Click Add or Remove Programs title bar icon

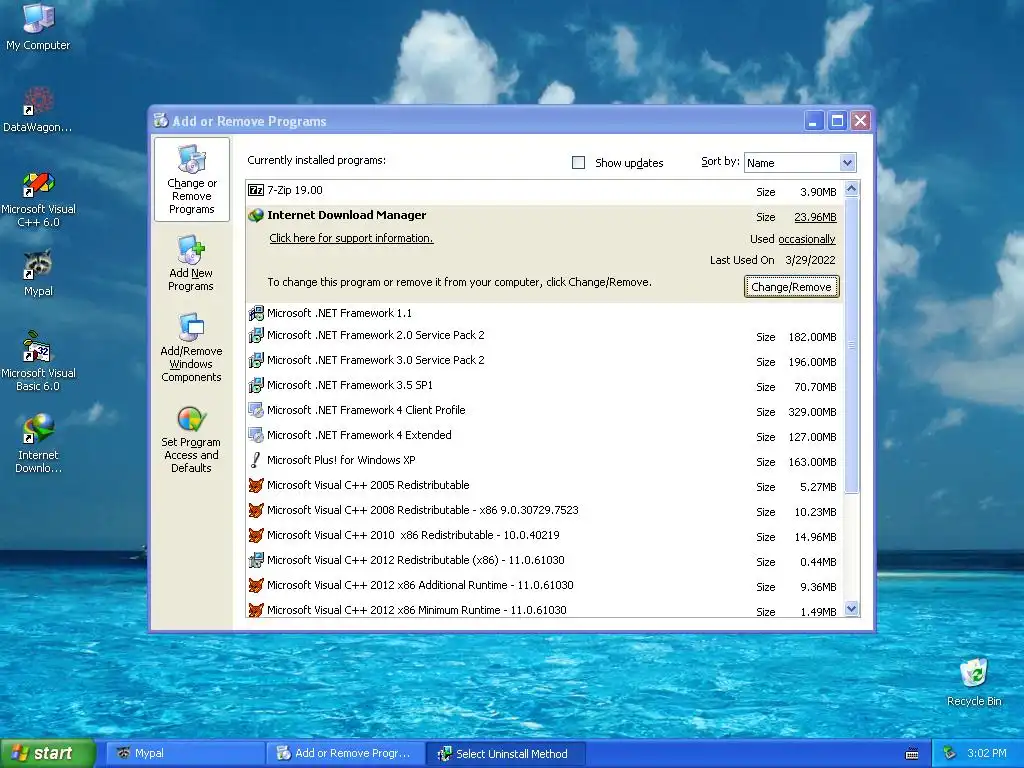pyautogui.click(x=161, y=120)
